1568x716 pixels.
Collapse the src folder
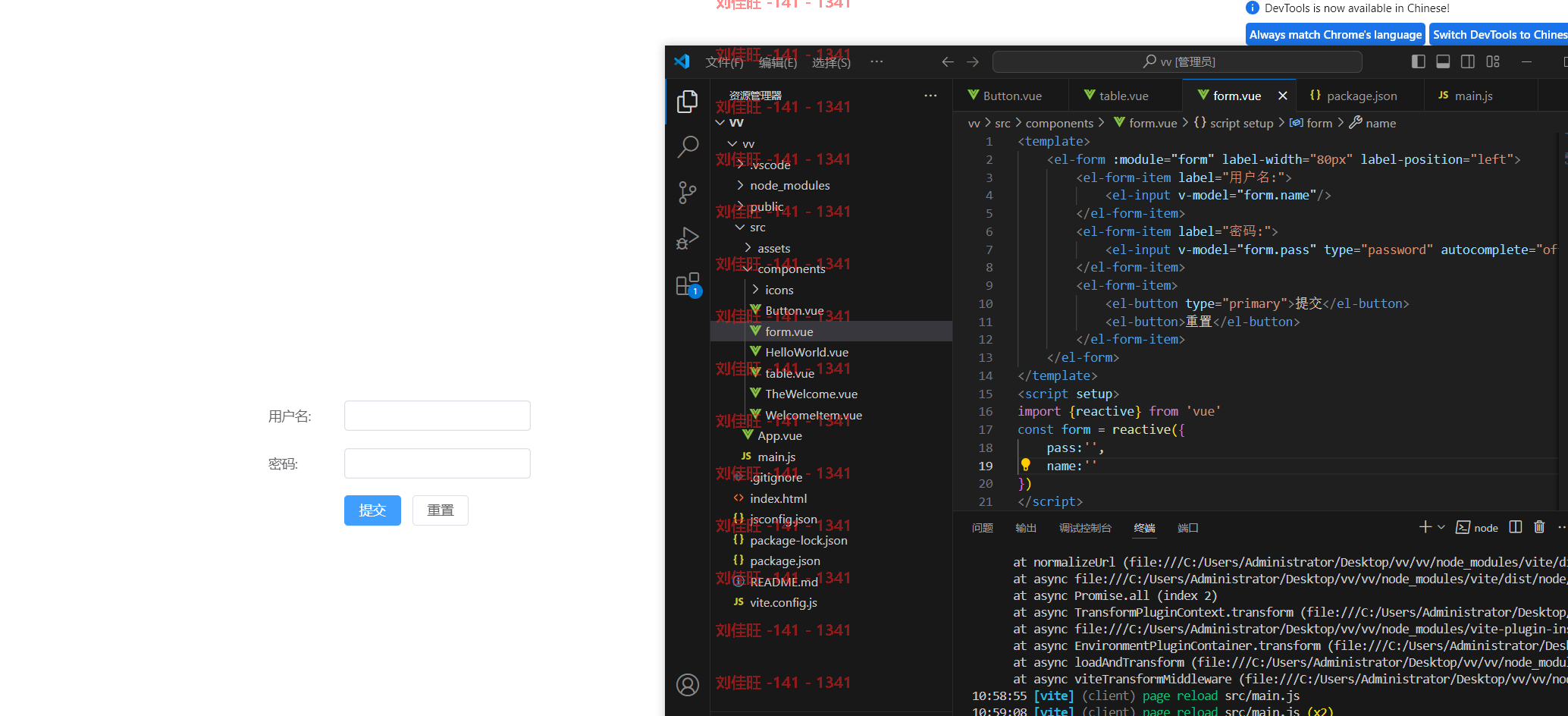click(x=831, y=227)
